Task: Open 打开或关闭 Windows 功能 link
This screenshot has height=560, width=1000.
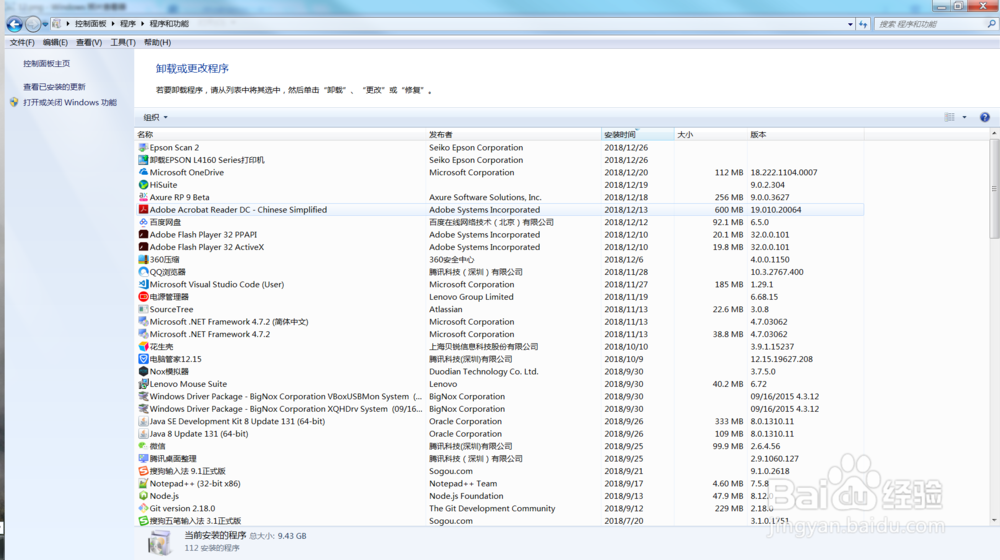Action: pyautogui.click(x=70, y=102)
